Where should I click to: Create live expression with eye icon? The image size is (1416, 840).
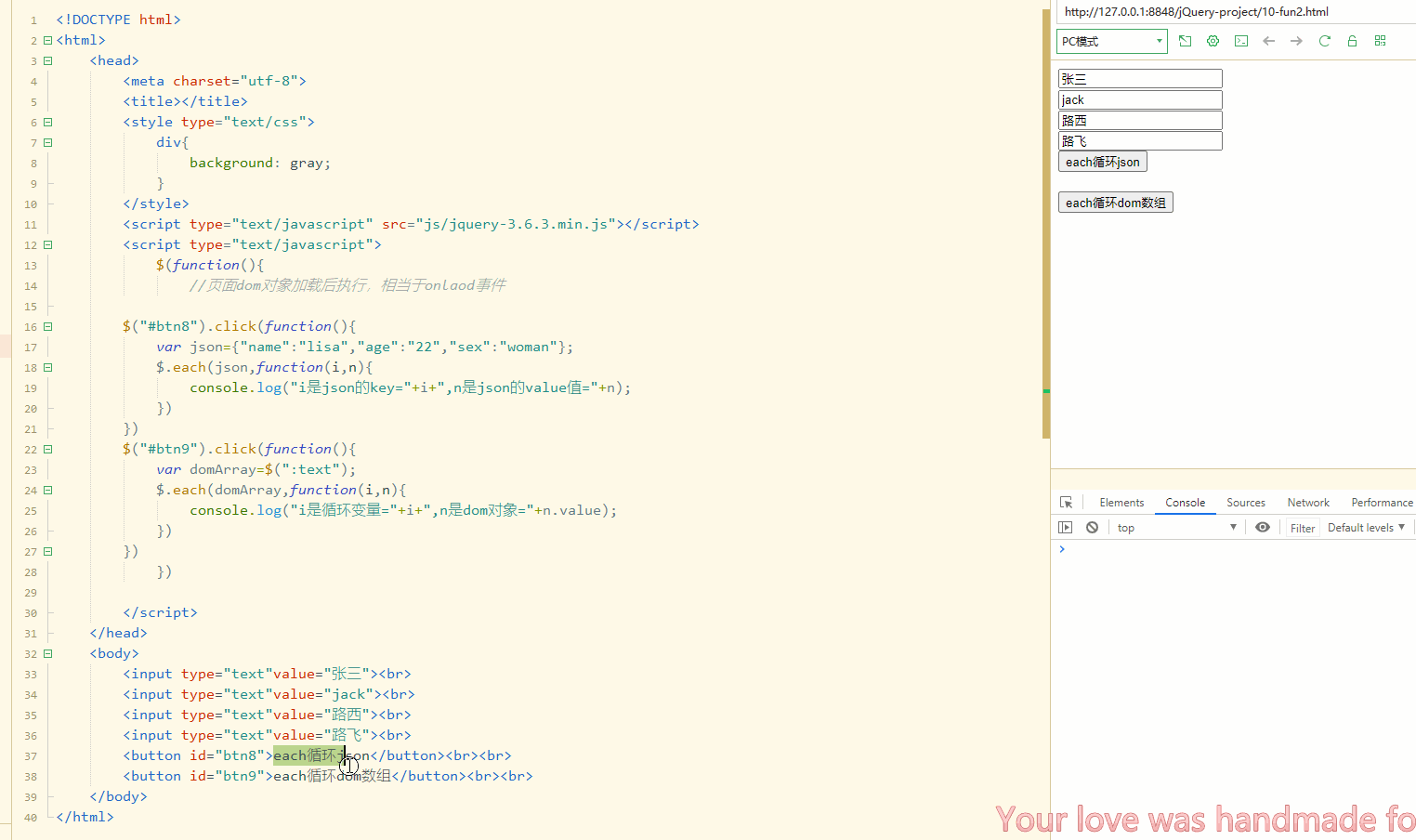[x=1262, y=527]
